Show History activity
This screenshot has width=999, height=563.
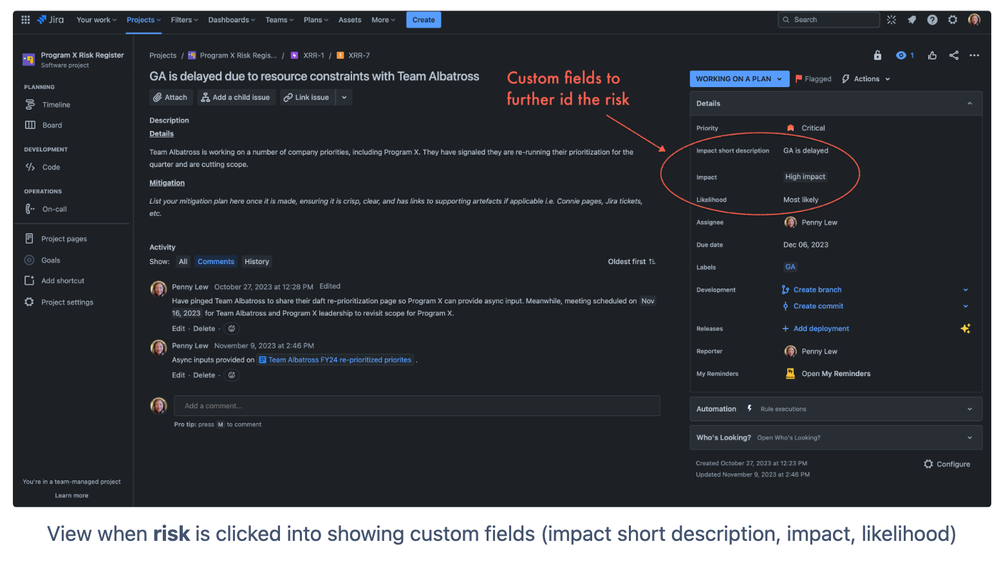click(257, 262)
